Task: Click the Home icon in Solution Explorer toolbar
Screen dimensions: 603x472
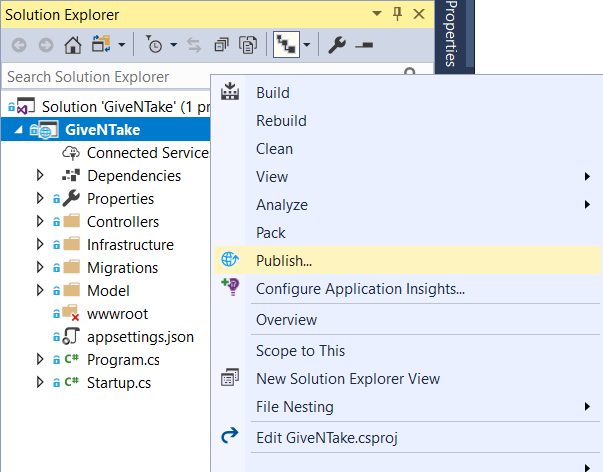Action: pyautogui.click(x=73, y=45)
